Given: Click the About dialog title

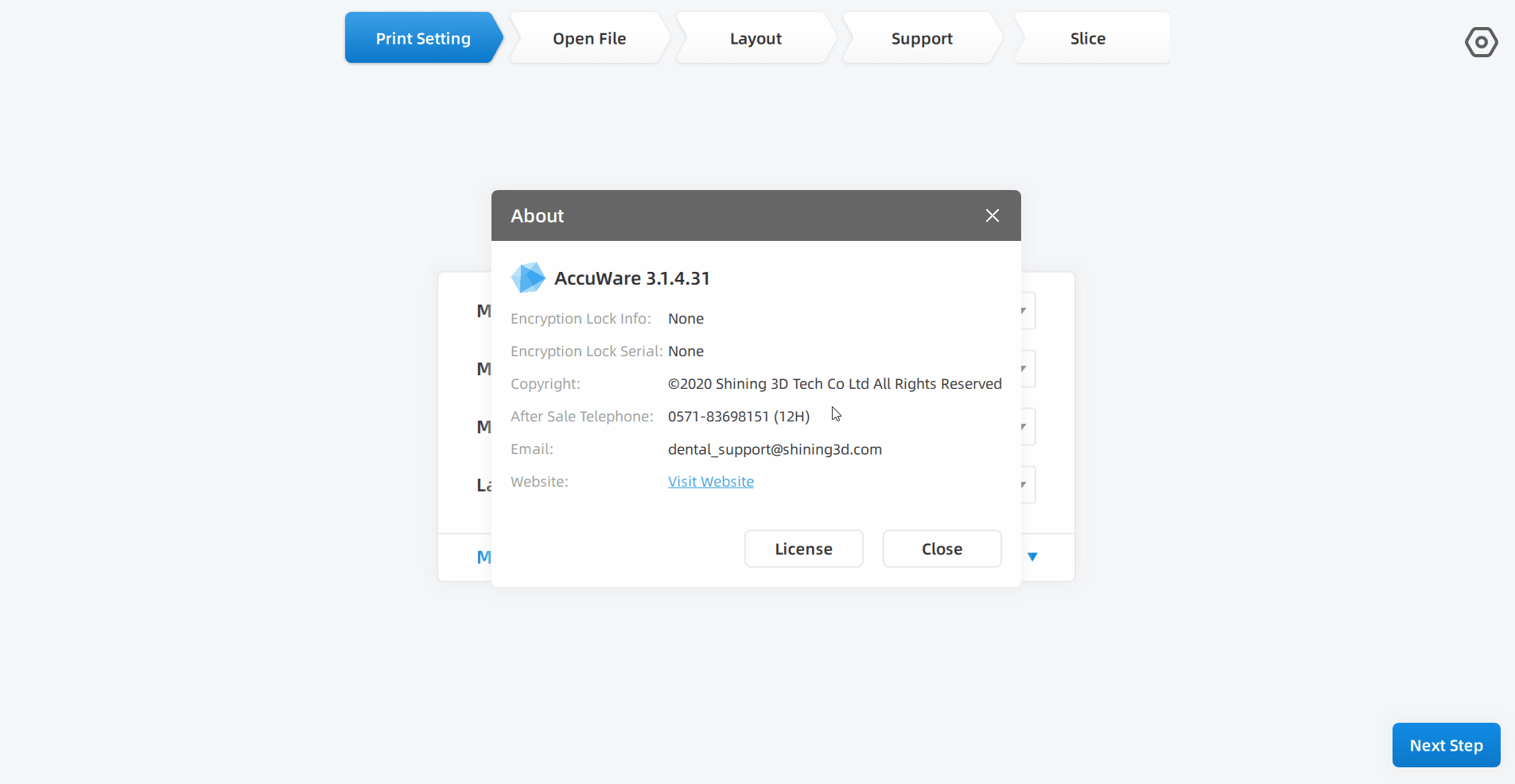Looking at the screenshot, I should pos(537,215).
